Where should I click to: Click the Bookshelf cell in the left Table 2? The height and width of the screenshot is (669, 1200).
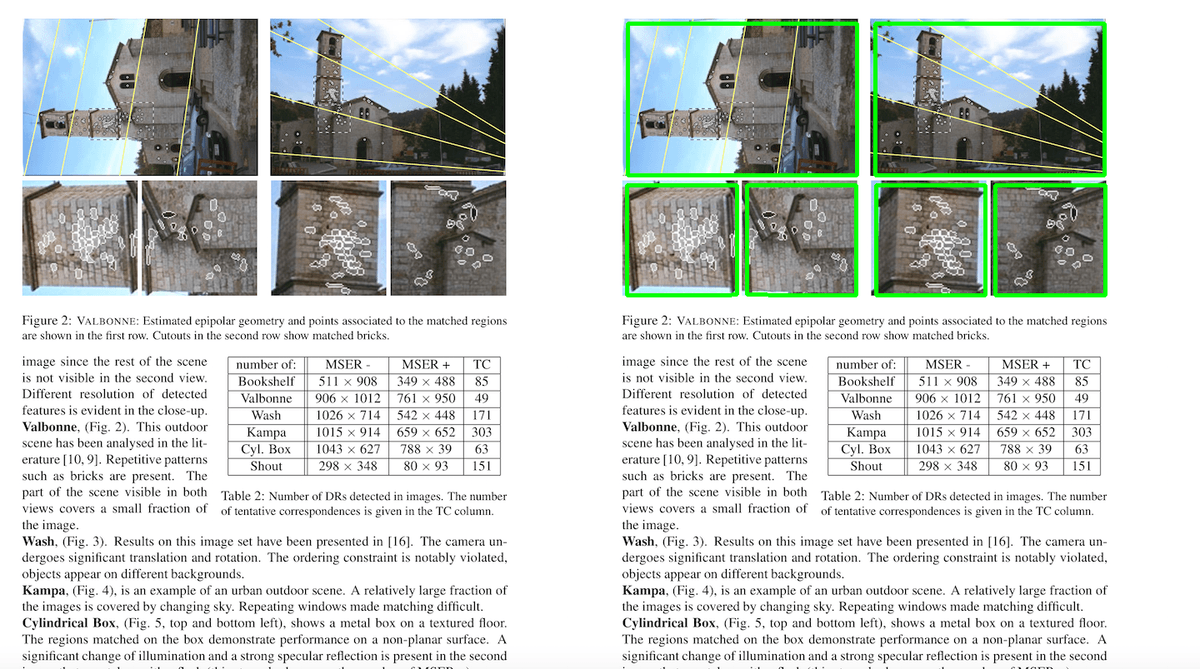tap(265, 380)
